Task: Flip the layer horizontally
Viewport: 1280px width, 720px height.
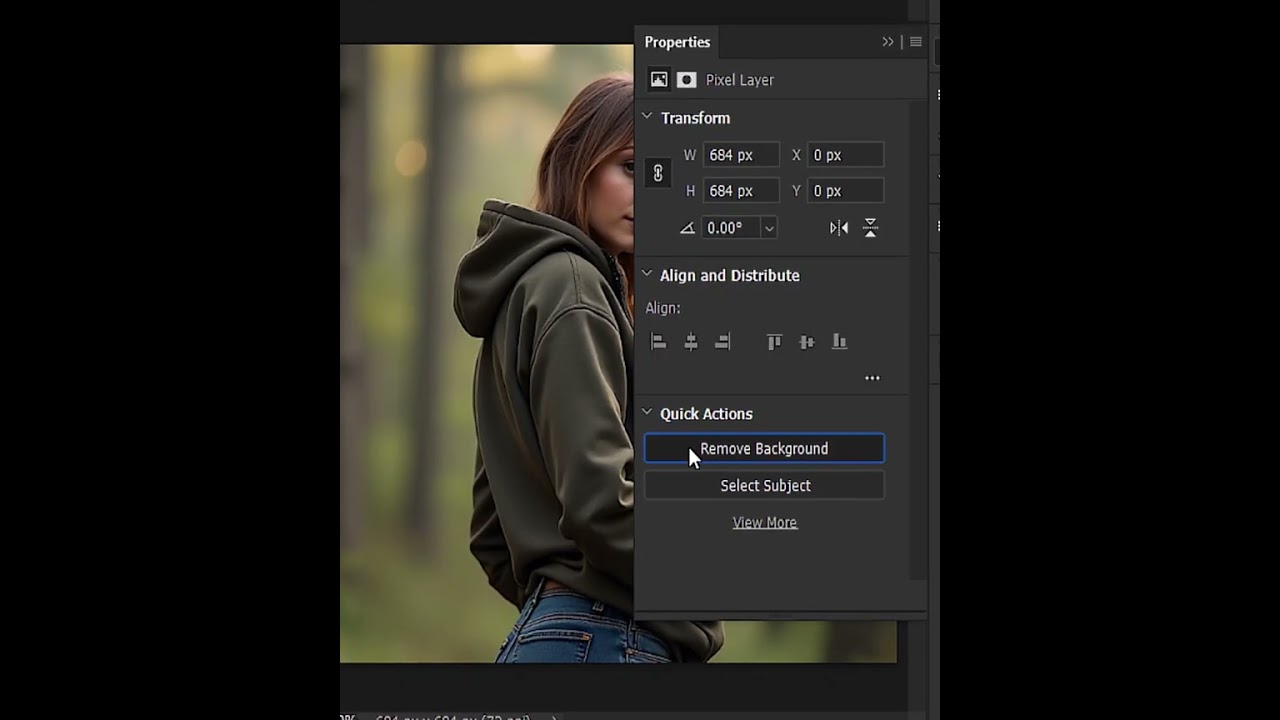Action: (839, 228)
